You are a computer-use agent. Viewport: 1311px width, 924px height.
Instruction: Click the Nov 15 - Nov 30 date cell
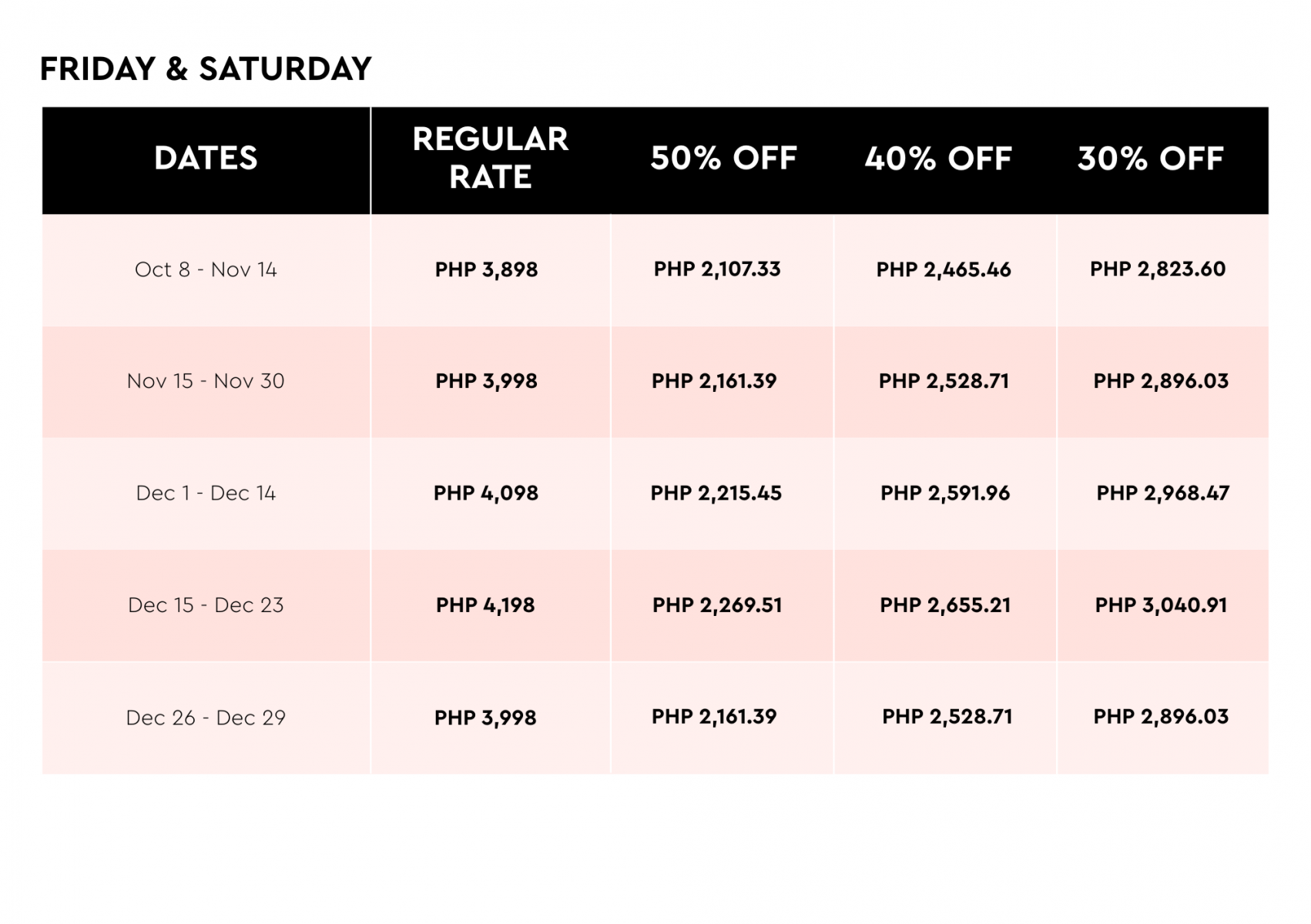[x=206, y=381]
